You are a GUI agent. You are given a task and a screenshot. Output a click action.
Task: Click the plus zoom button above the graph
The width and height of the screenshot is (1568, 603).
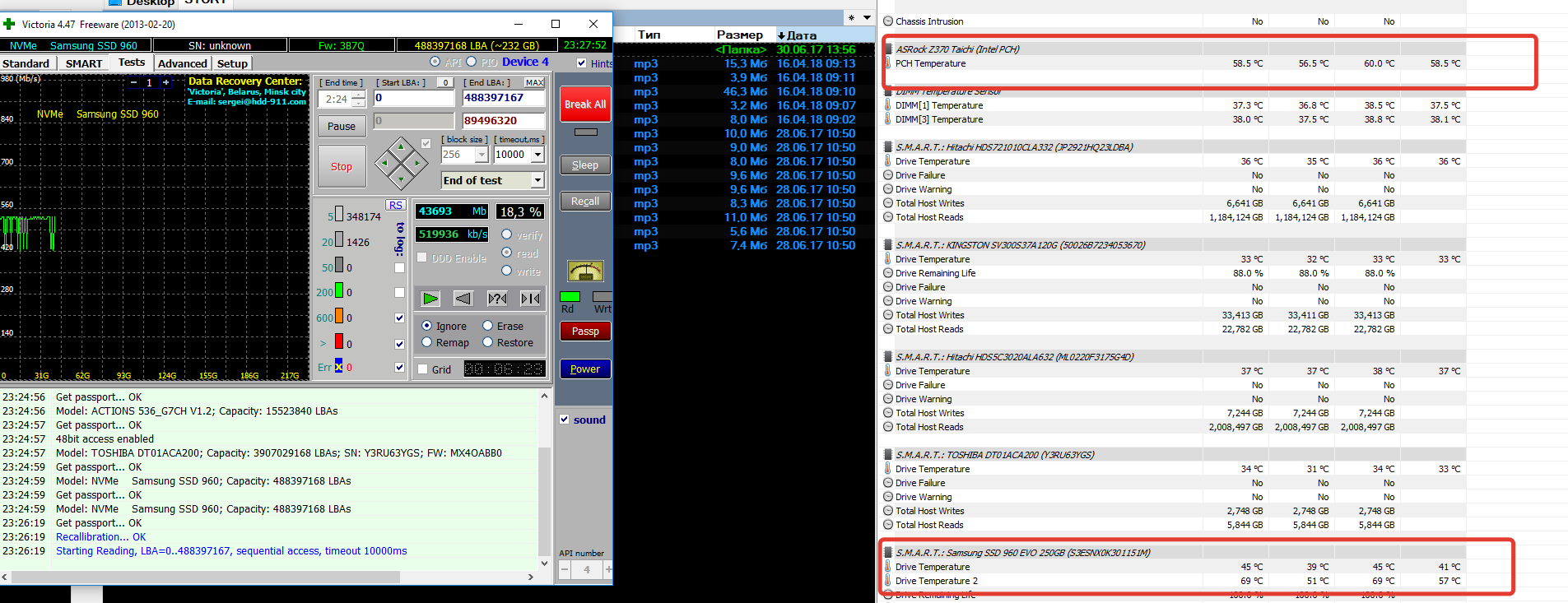[165, 82]
